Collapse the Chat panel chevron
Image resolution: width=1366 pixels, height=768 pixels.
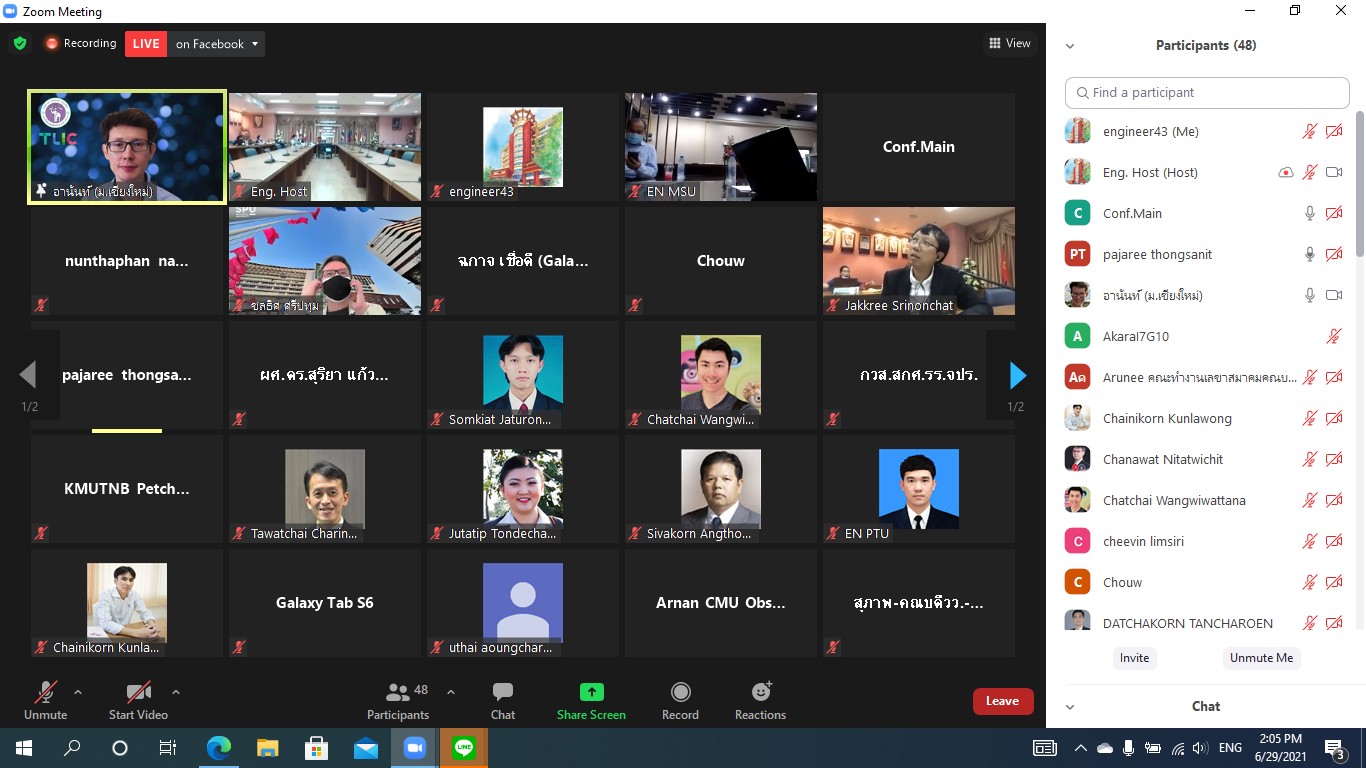pyautogui.click(x=1069, y=707)
